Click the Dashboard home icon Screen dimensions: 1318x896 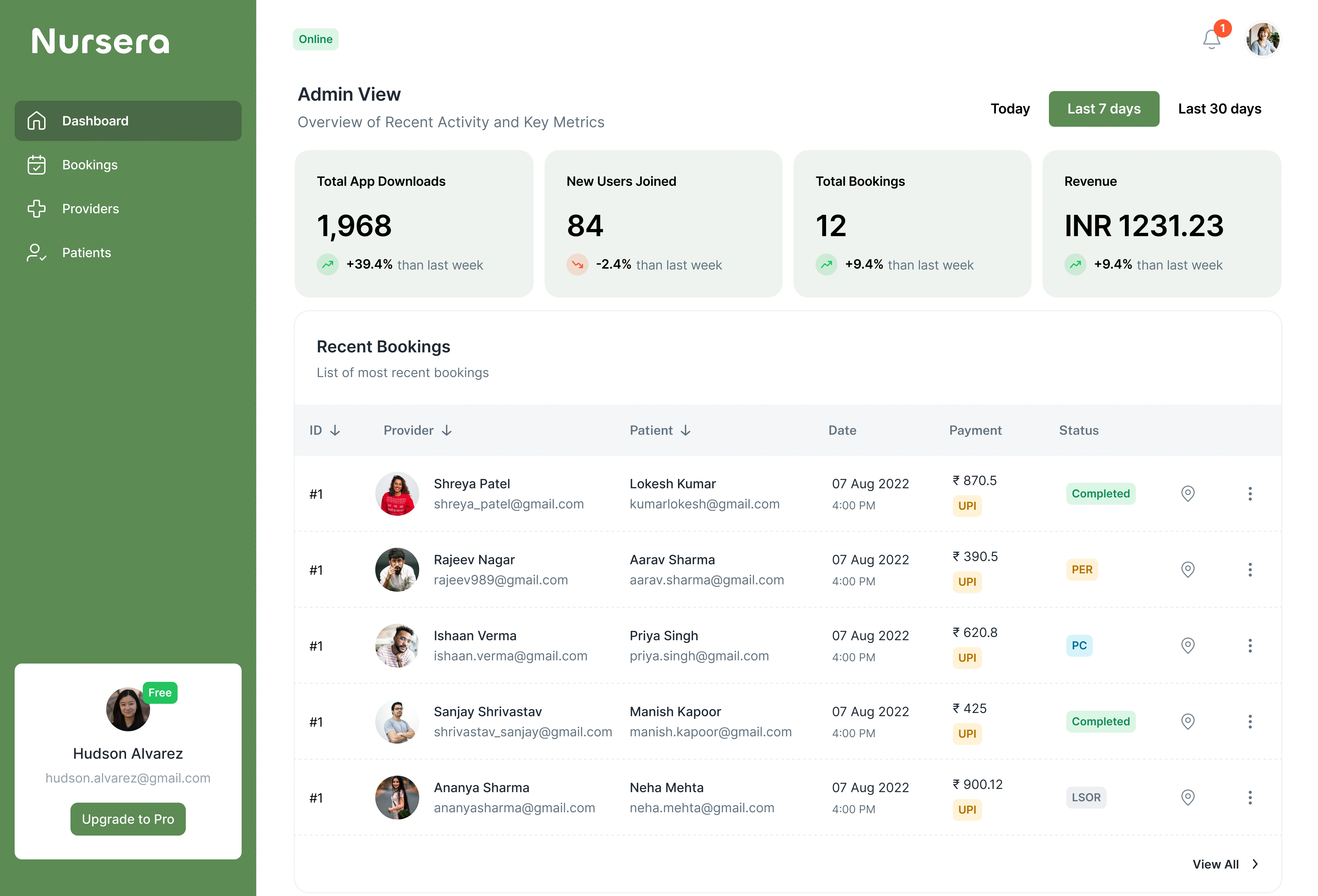tap(37, 121)
